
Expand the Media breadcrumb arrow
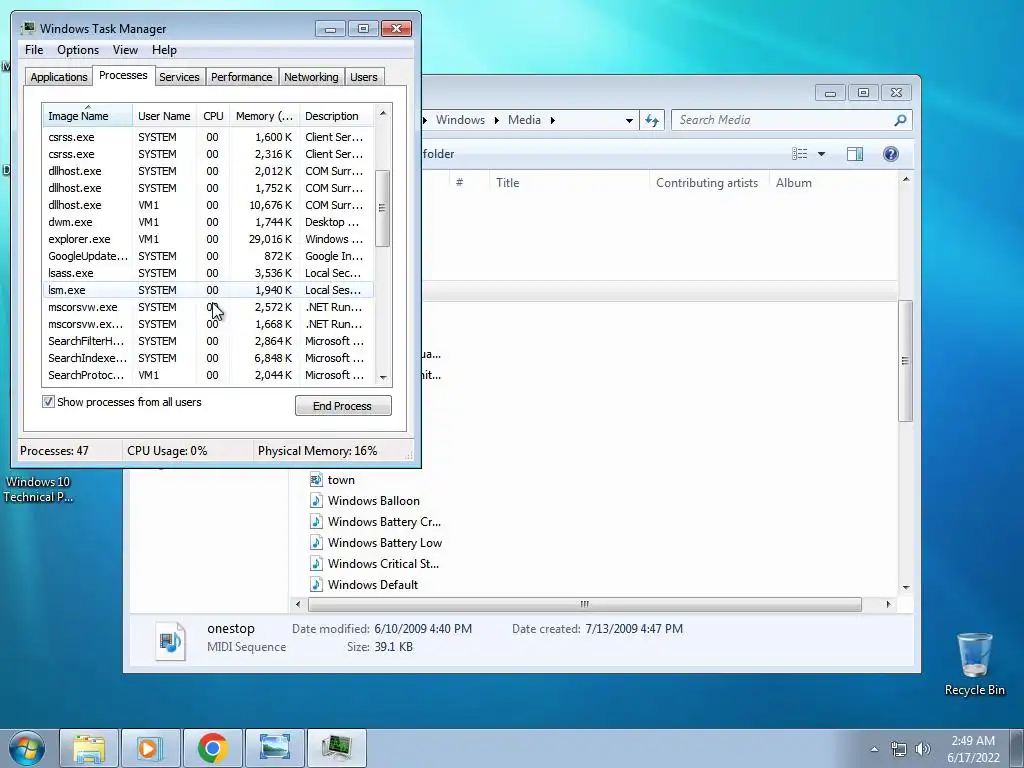[x=552, y=120]
